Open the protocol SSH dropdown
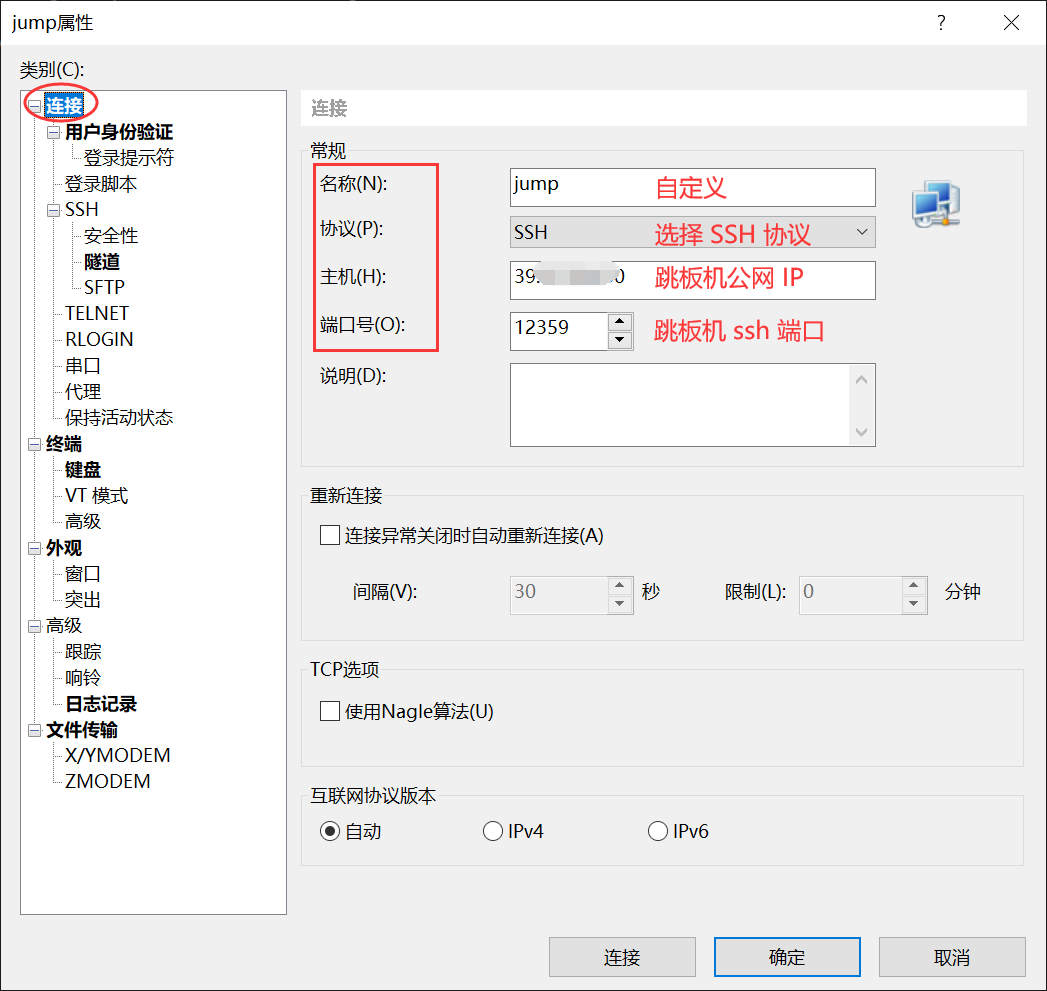This screenshot has height=991, width=1047. (692, 232)
